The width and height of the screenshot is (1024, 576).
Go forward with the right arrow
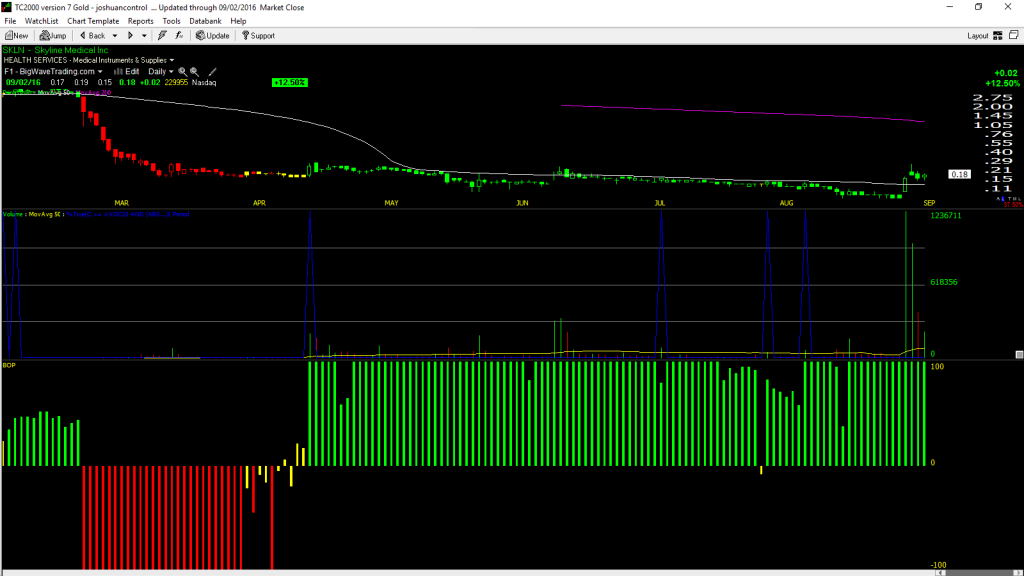(x=131, y=36)
